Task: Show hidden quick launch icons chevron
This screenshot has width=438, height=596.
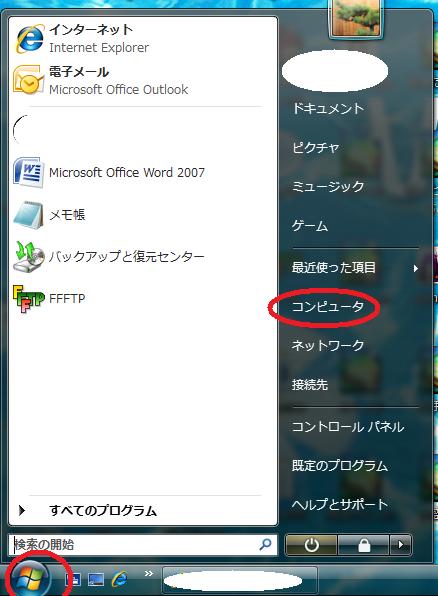Action: coord(149,573)
